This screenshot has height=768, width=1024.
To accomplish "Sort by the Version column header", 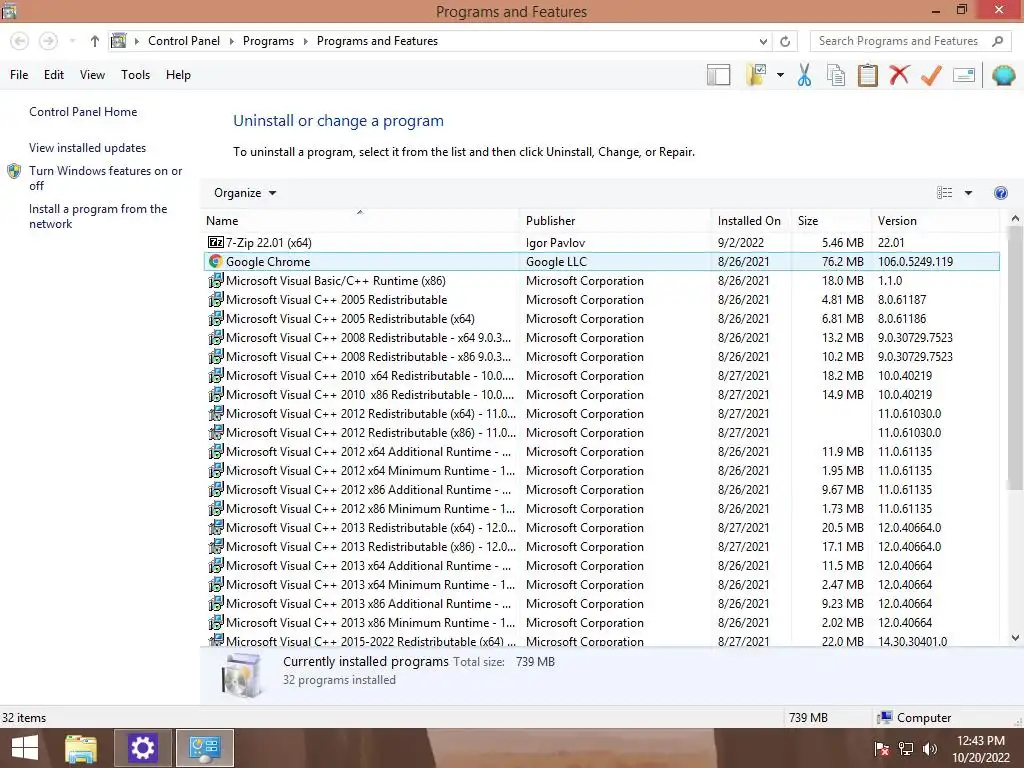I will point(935,221).
